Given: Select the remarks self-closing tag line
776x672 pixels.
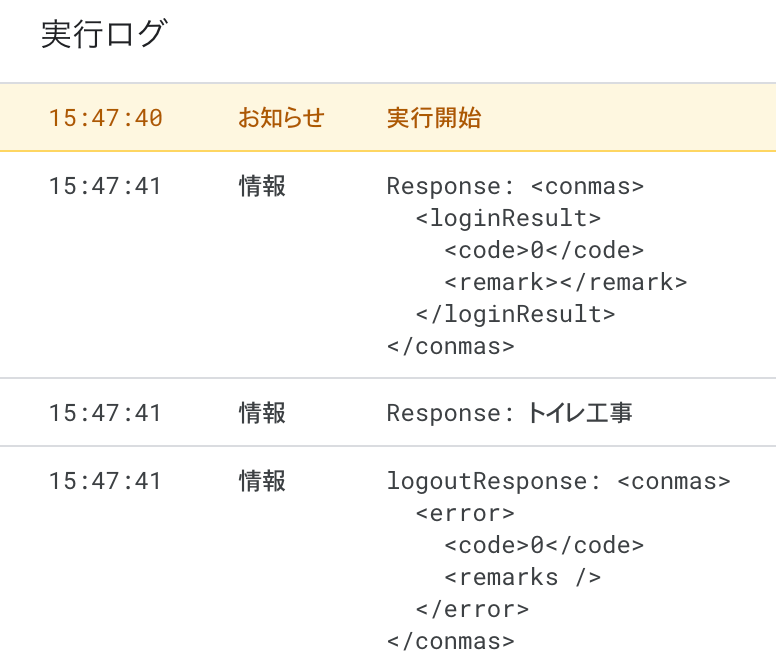Looking at the screenshot, I should click(523, 577).
